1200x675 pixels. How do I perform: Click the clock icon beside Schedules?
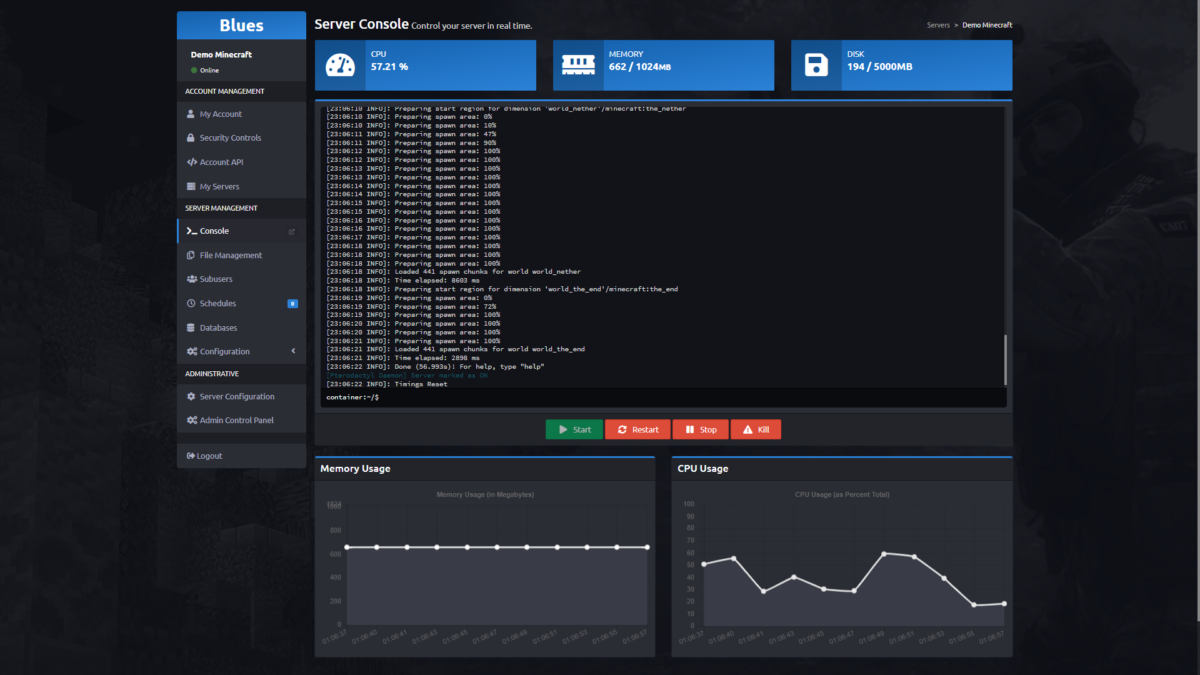pyautogui.click(x=191, y=303)
